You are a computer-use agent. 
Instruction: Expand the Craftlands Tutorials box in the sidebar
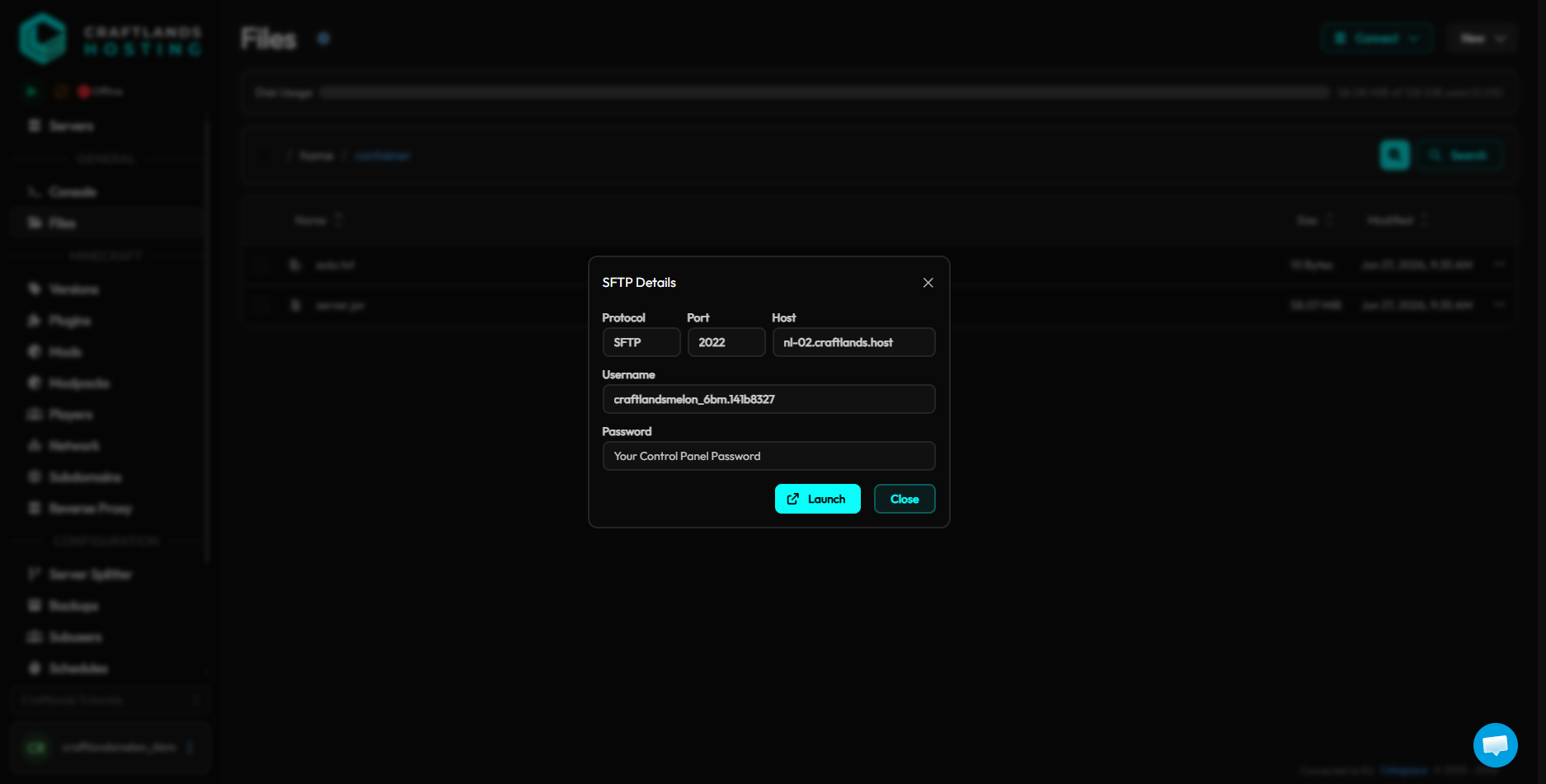click(110, 699)
